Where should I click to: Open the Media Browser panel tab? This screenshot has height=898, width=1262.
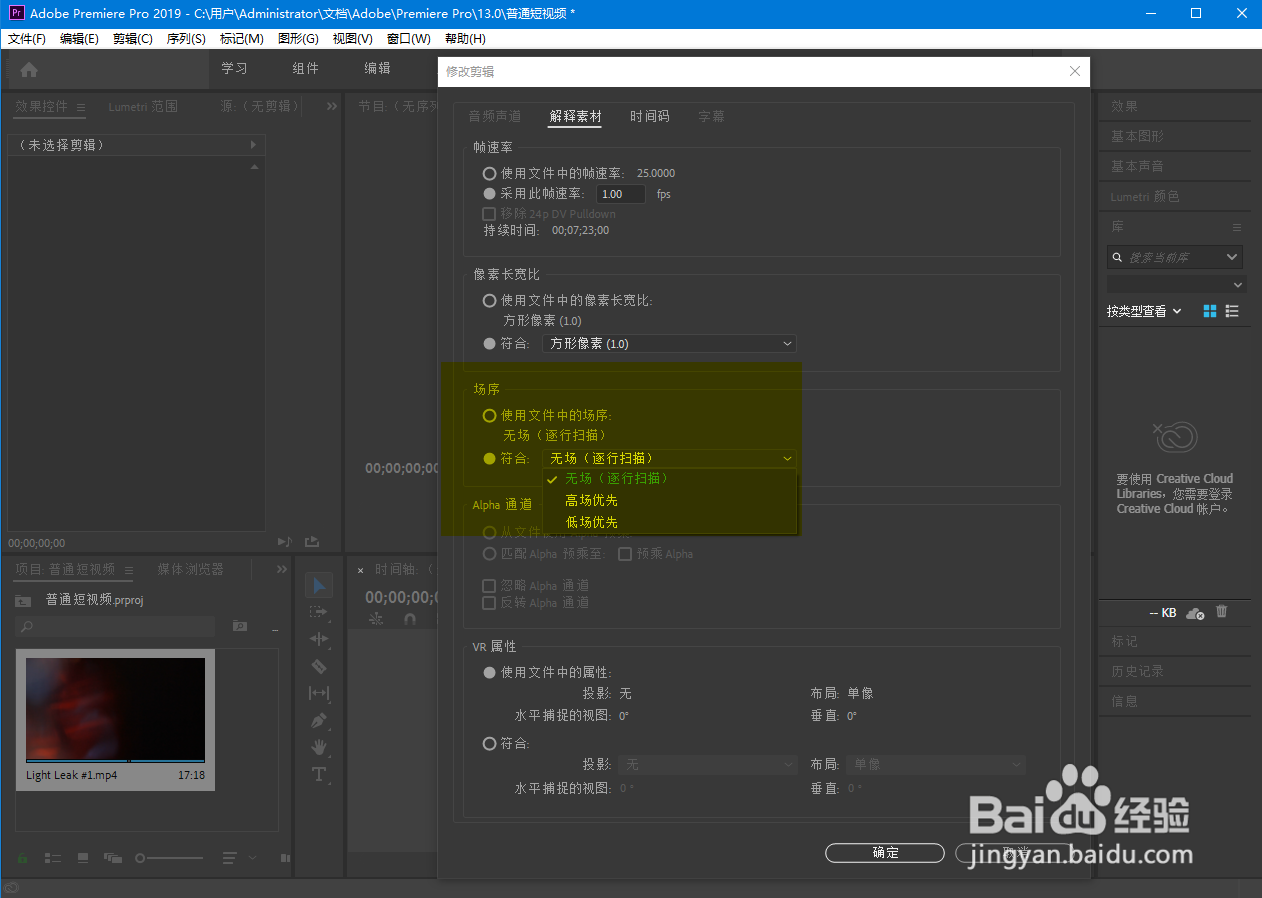pos(190,569)
